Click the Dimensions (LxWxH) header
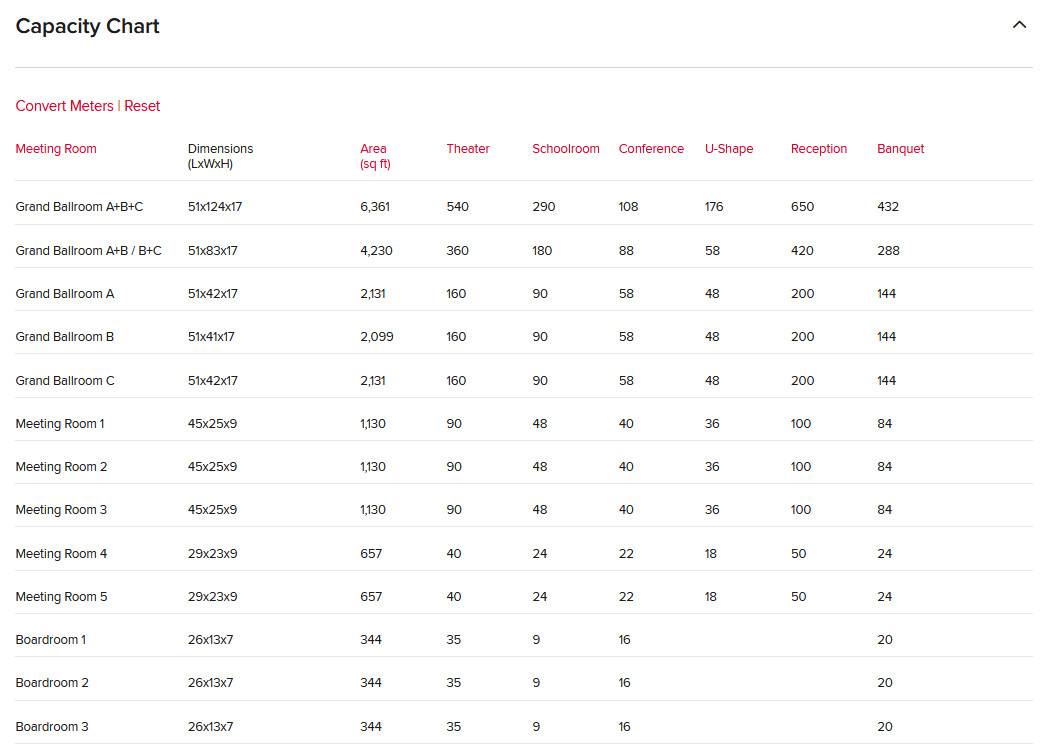 (220, 156)
